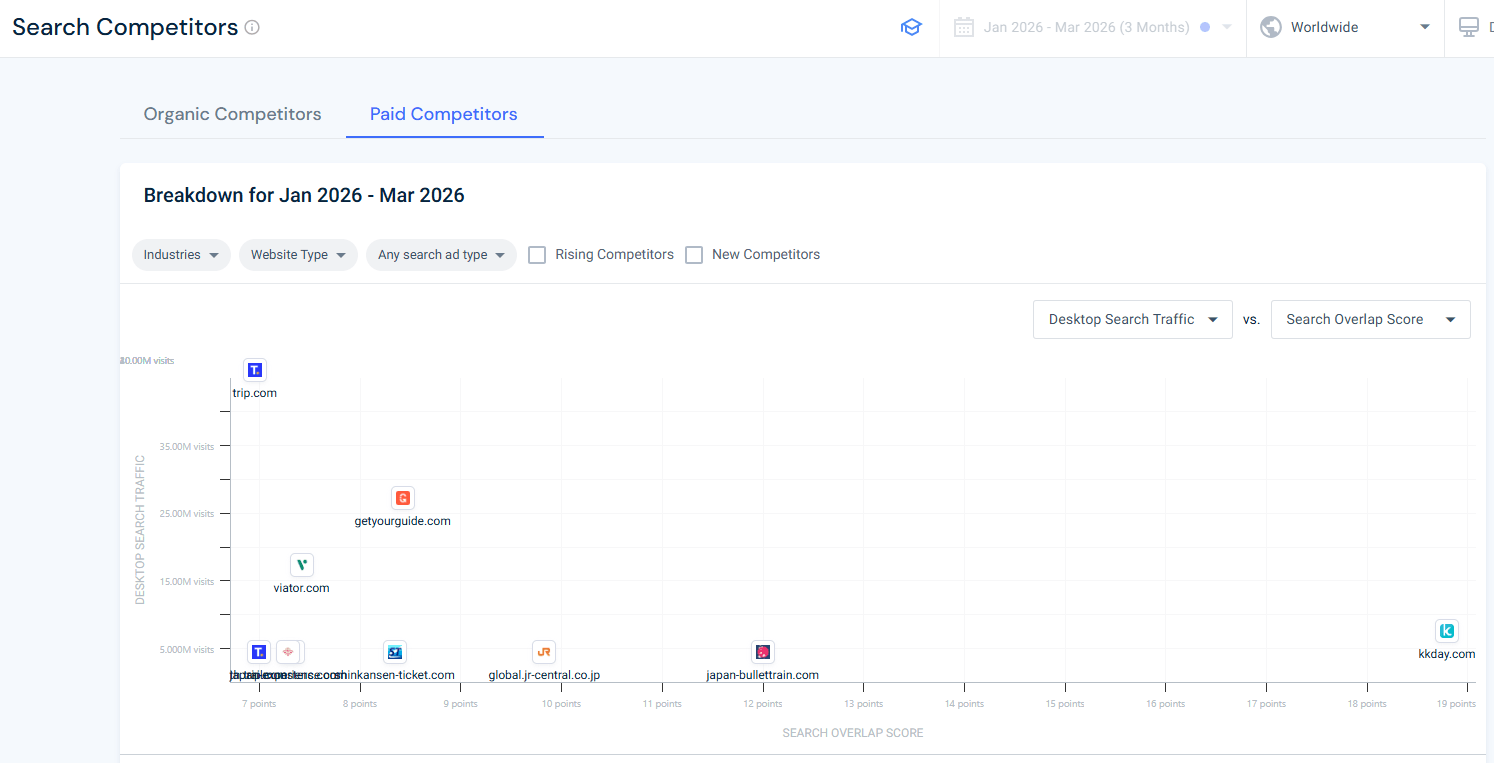The height and width of the screenshot is (763, 1494).
Task: Open the Jan 2026 - Mar 2026 date dropdown
Action: (x=1093, y=28)
